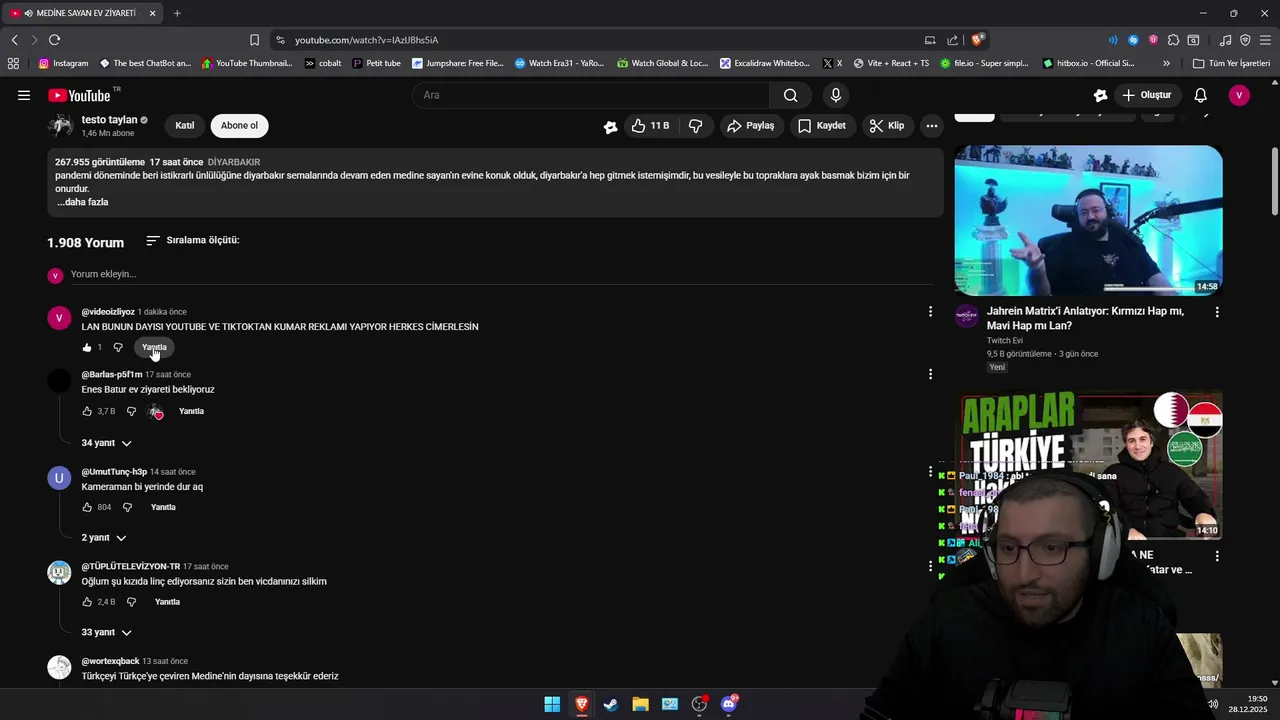The width and height of the screenshot is (1280, 720).
Task: Expand the 34 yanıt replies
Action: point(106,443)
